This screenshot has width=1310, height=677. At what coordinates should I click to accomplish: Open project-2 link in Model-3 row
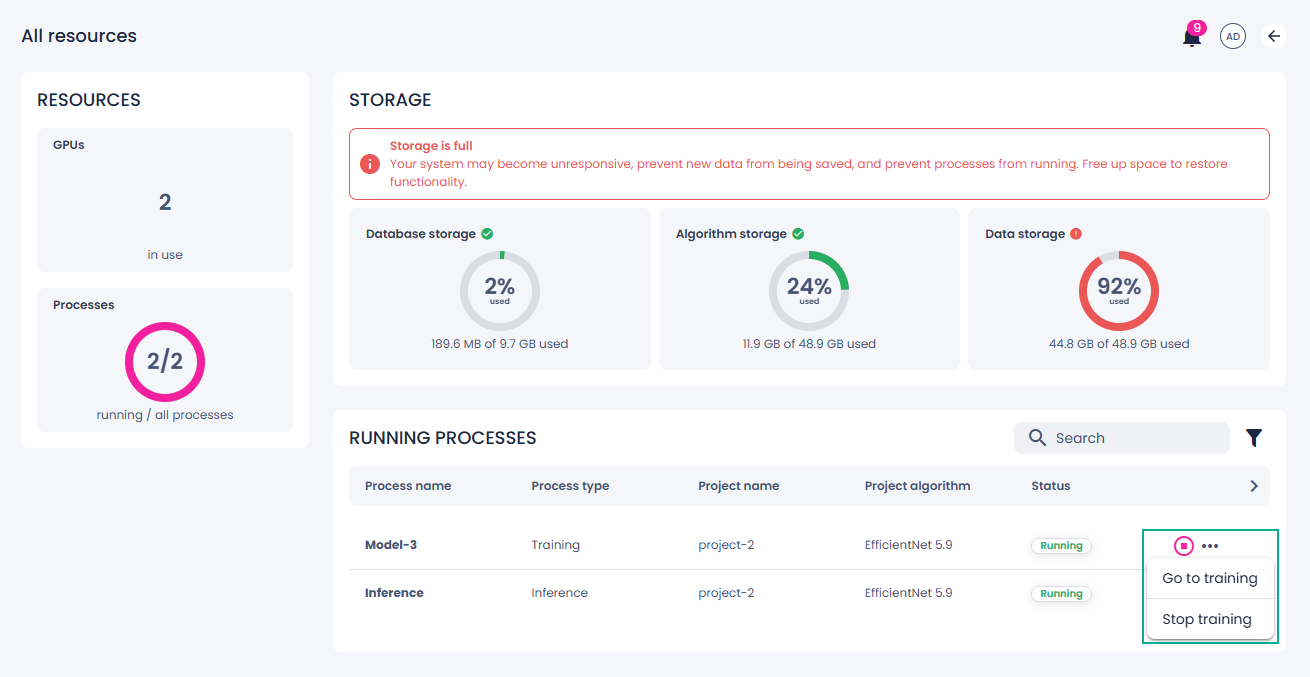click(726, 545)
